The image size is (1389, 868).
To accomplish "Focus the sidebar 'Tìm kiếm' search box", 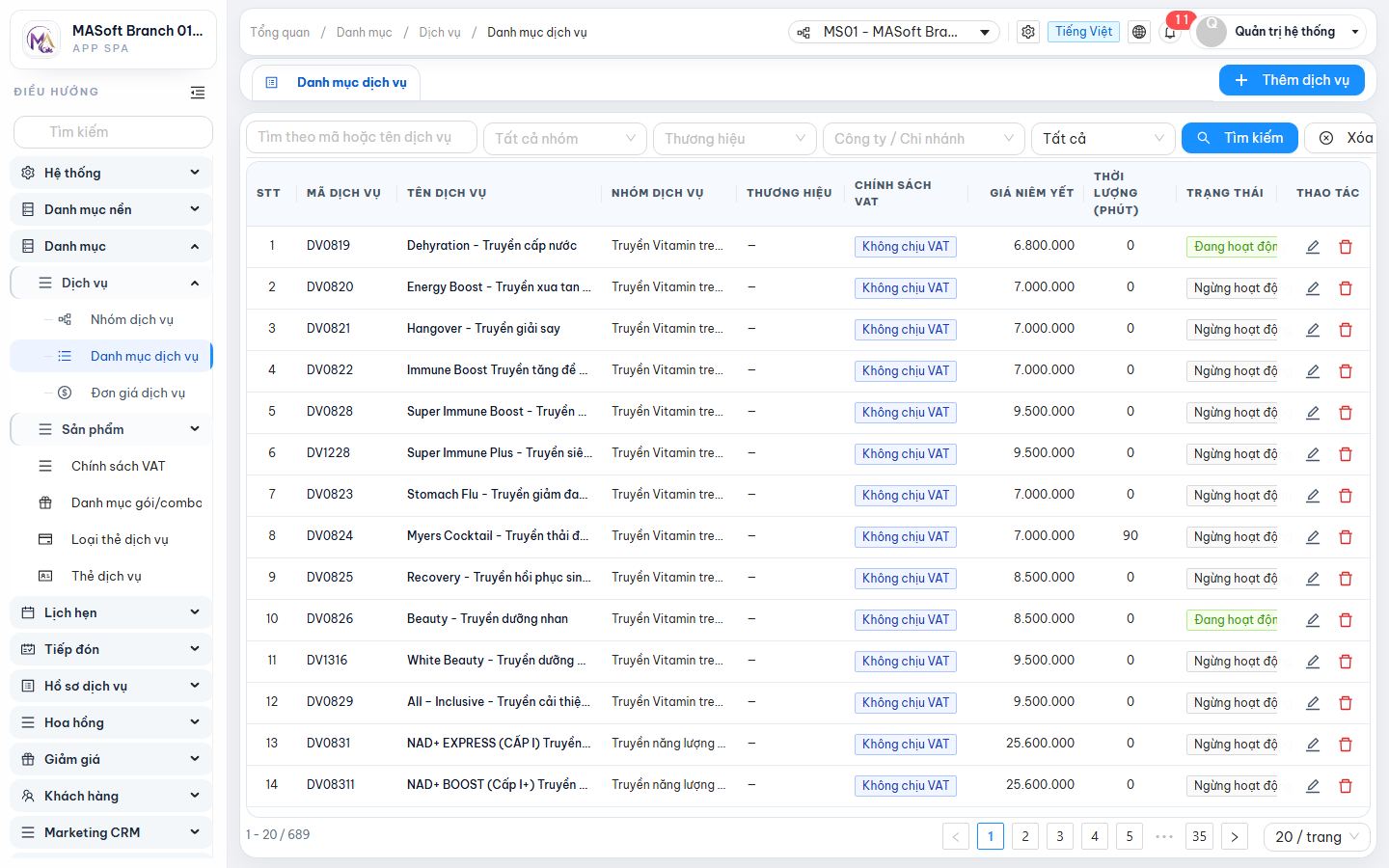I will [113, 132].
